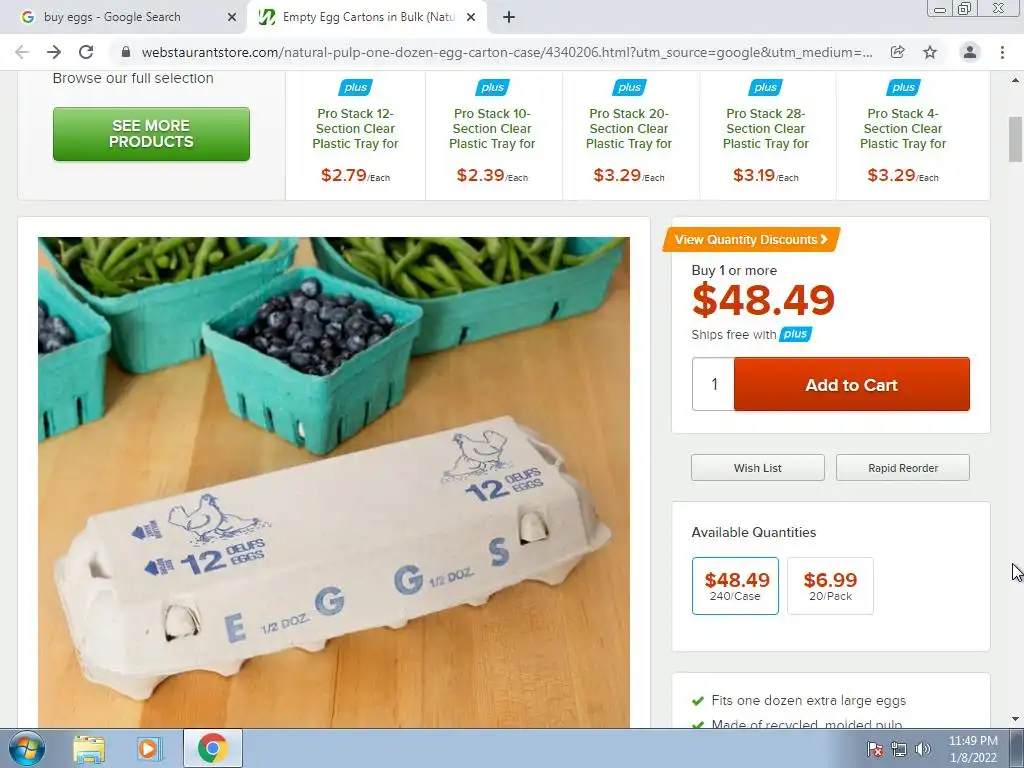1024x768 pixels.
Task: Open Rapid Reorder
Action: pos(903,468)
